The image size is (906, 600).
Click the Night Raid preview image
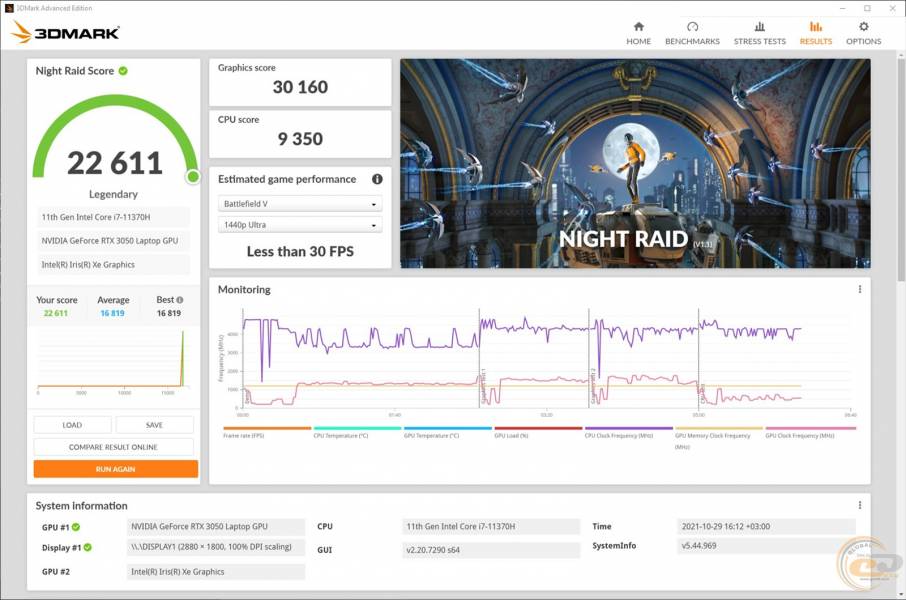635,163
